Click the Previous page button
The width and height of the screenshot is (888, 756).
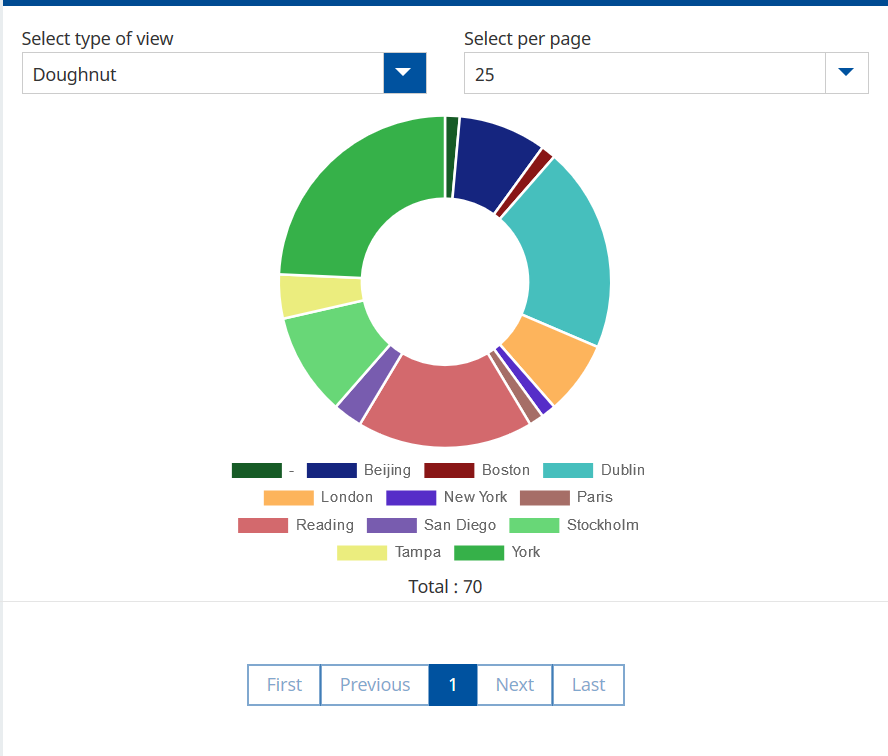(x=375, y=685)
